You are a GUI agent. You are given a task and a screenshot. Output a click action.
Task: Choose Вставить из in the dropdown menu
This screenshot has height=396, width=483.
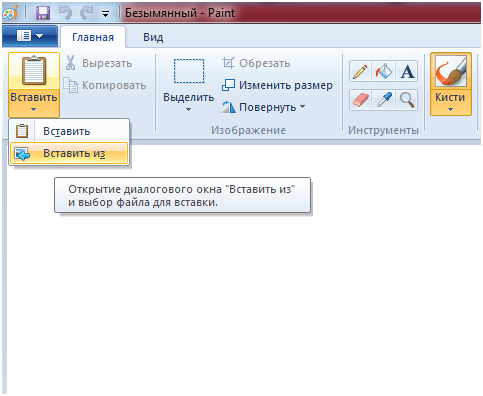pos(69,153)
